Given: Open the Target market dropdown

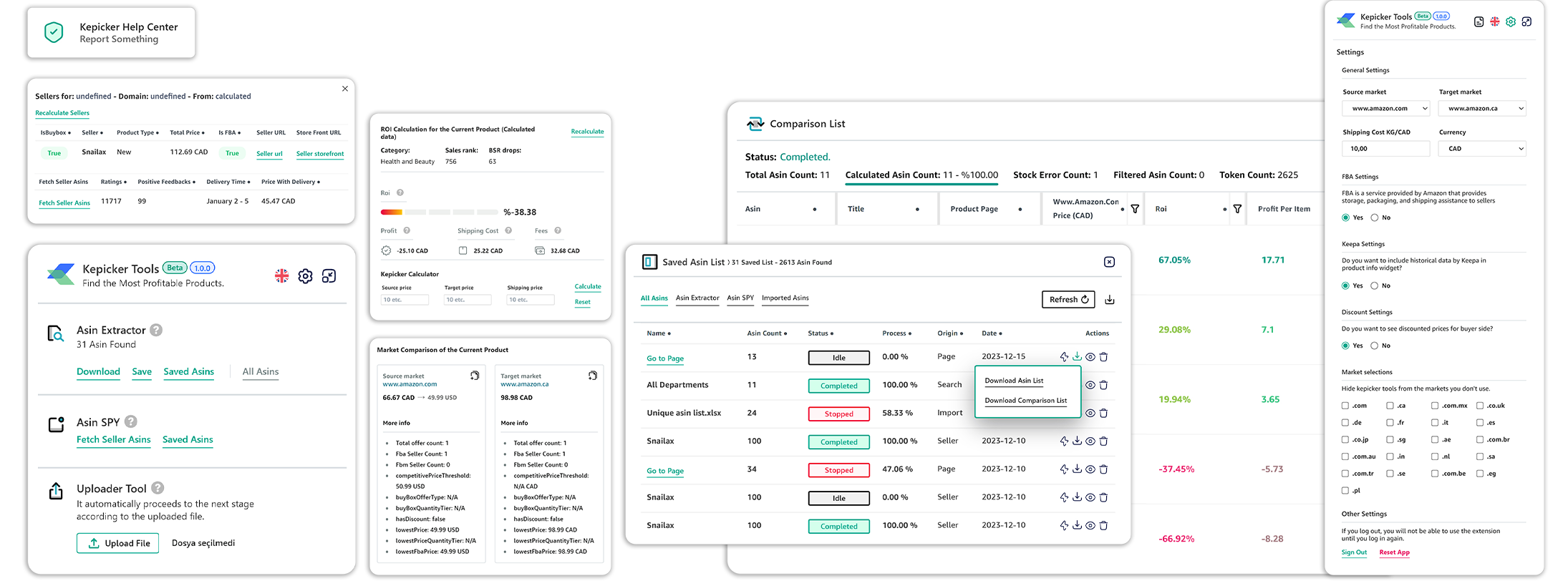Looking at the screenshot, I should coord(1482,108).
